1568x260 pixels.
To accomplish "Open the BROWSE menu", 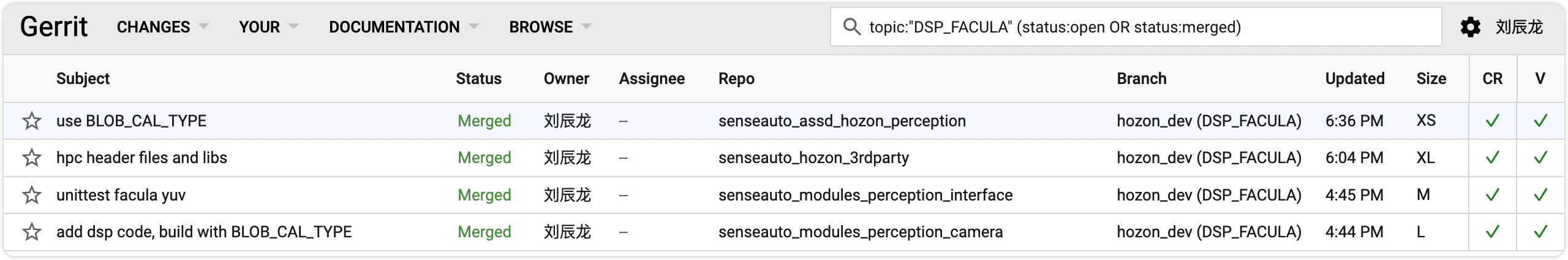I will [x=550, y=27].
